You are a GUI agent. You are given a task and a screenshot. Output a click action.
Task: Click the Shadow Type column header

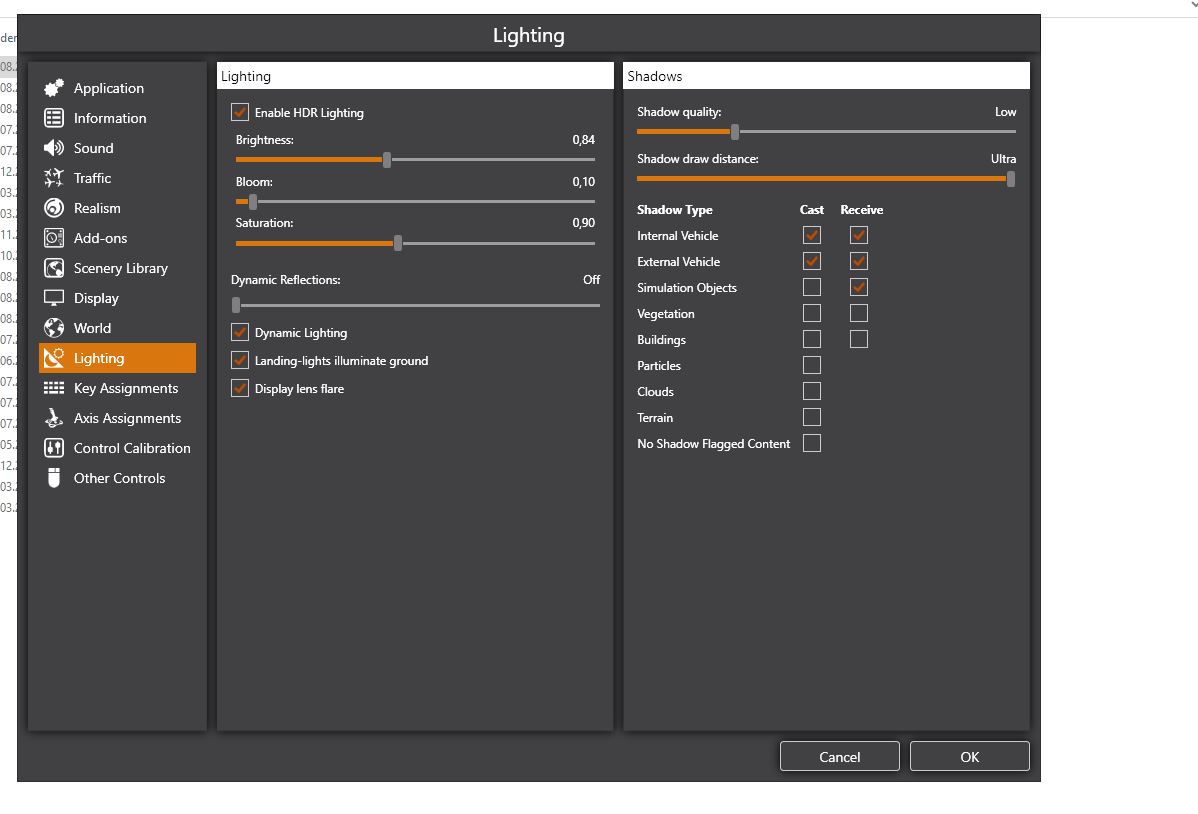point(675,209)
